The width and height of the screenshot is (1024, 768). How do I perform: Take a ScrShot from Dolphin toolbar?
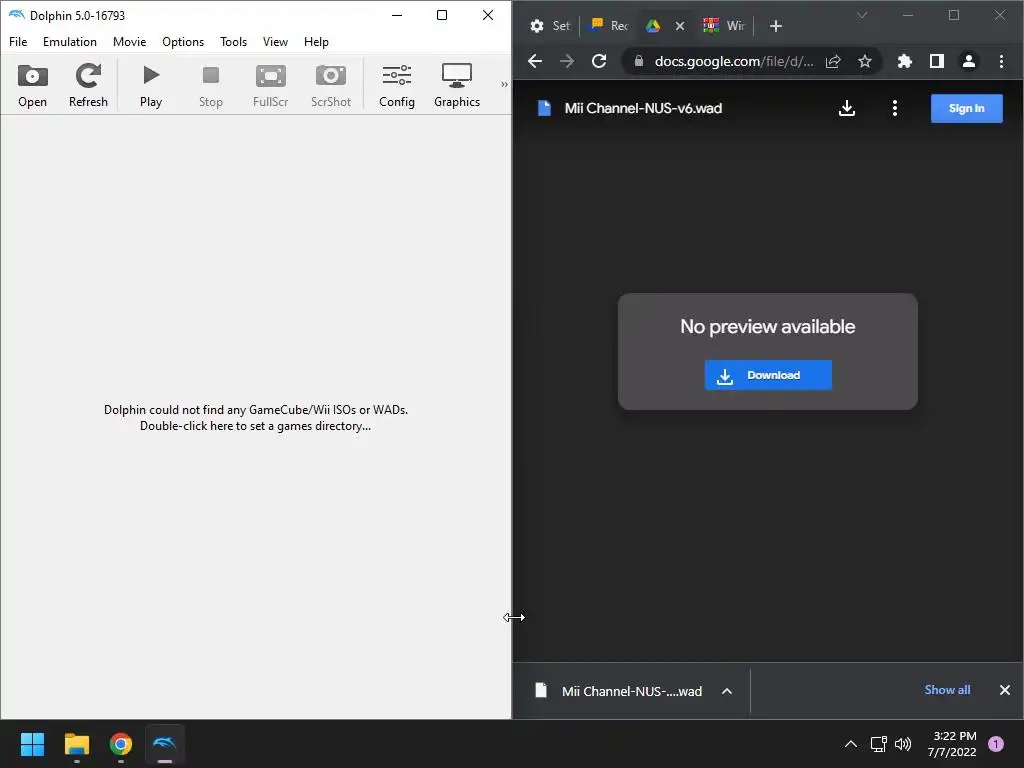tap(330, 86)
